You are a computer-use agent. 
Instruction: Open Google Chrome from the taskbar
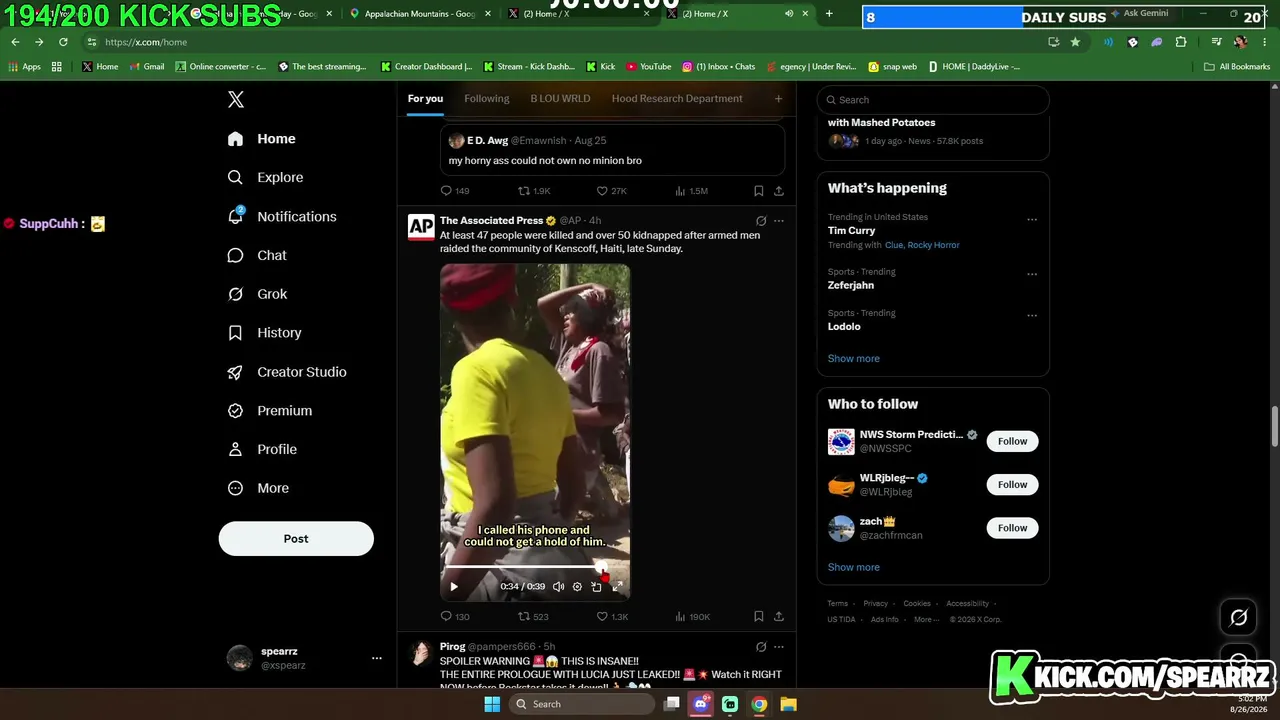(x=759, y=704)
